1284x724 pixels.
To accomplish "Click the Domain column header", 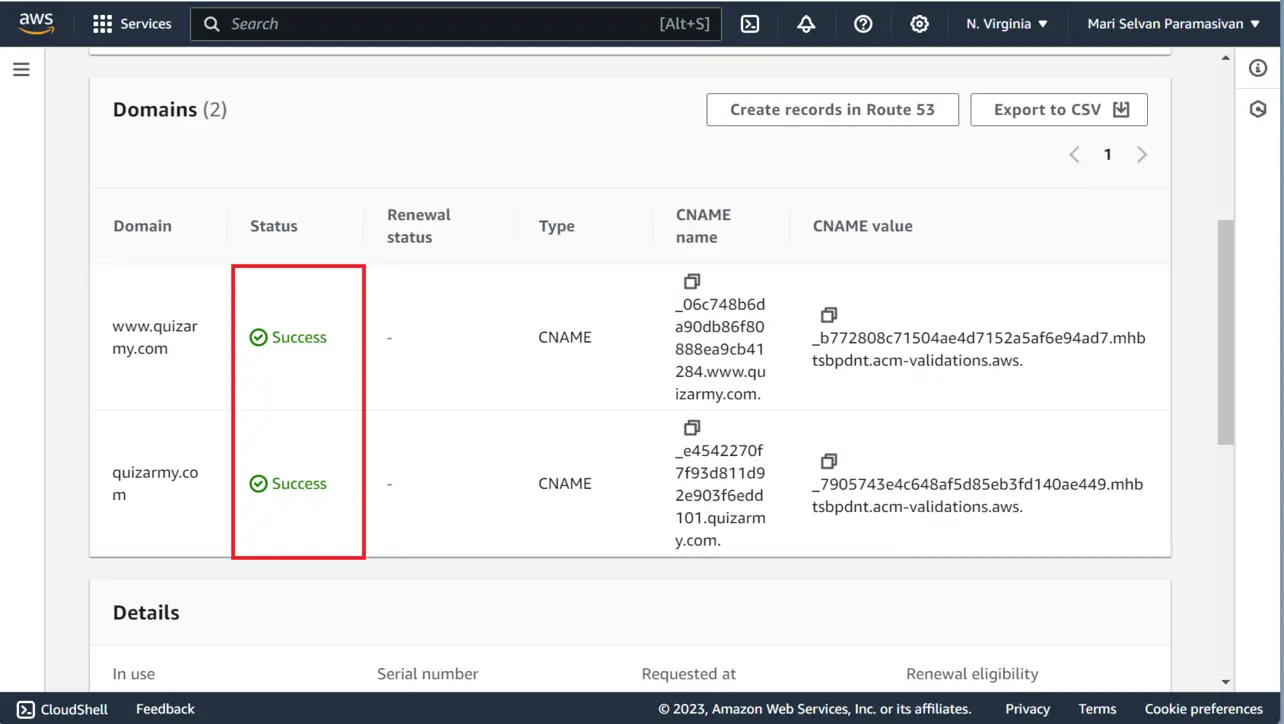I will [x=142, y=226].
